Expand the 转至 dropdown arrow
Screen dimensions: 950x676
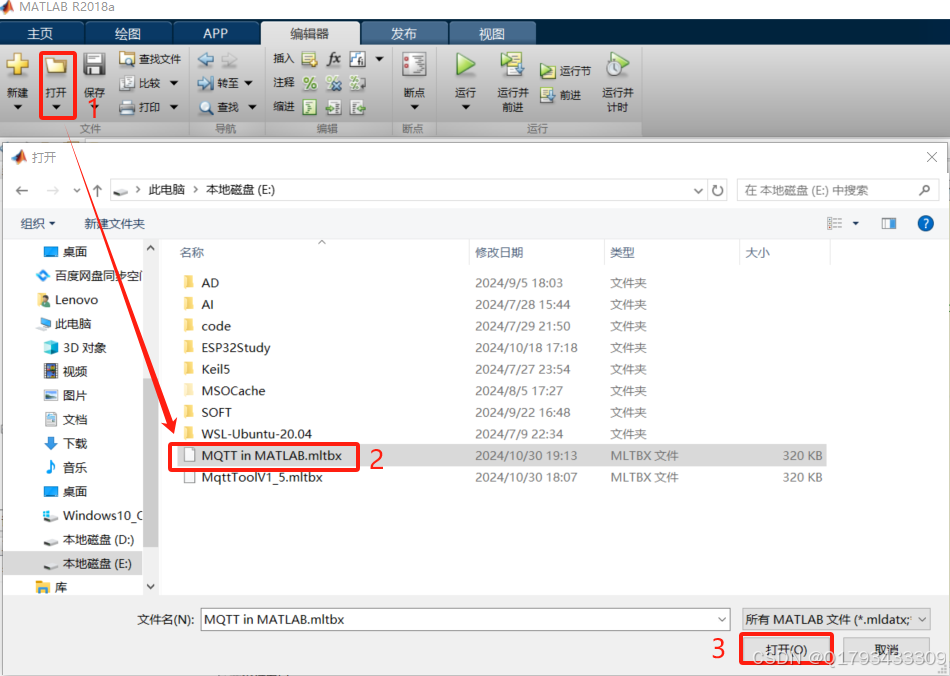248,83
